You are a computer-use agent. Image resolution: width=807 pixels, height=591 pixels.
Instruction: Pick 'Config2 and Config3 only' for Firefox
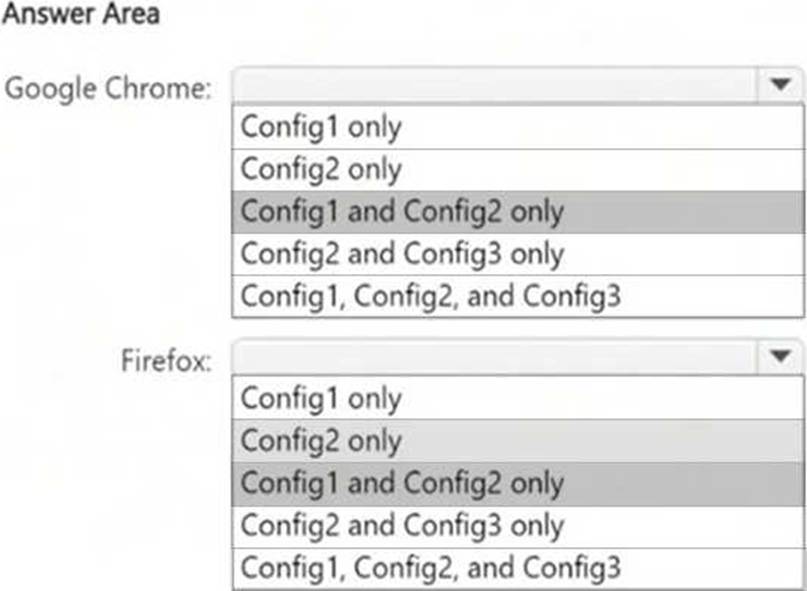(402, 526)
